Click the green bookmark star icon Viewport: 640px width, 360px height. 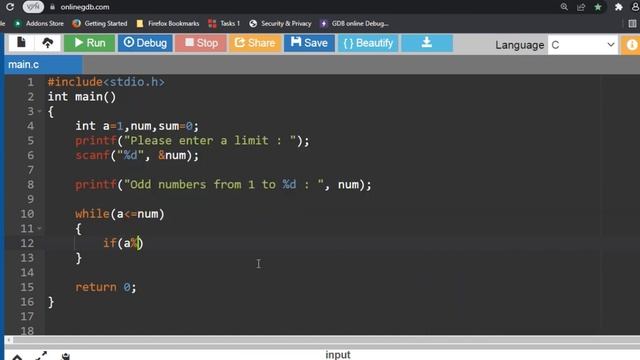(x=598, y=7)
